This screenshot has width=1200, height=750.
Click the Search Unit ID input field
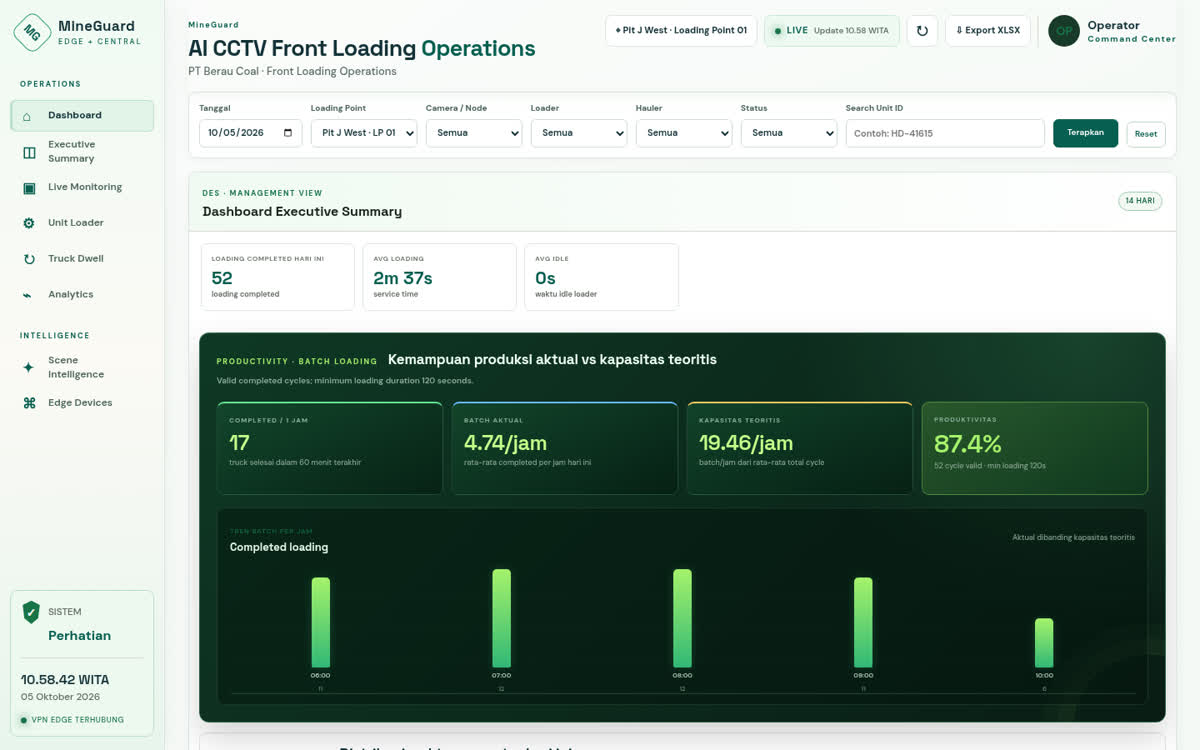[945, 133]
